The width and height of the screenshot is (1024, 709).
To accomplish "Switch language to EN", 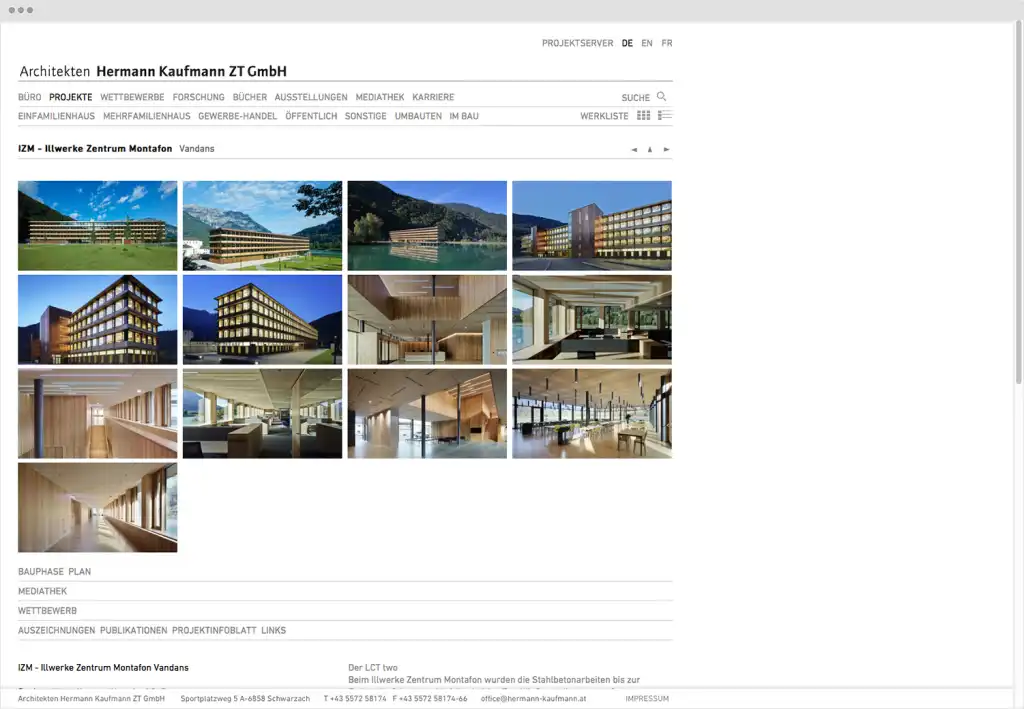I will [647, 44].
